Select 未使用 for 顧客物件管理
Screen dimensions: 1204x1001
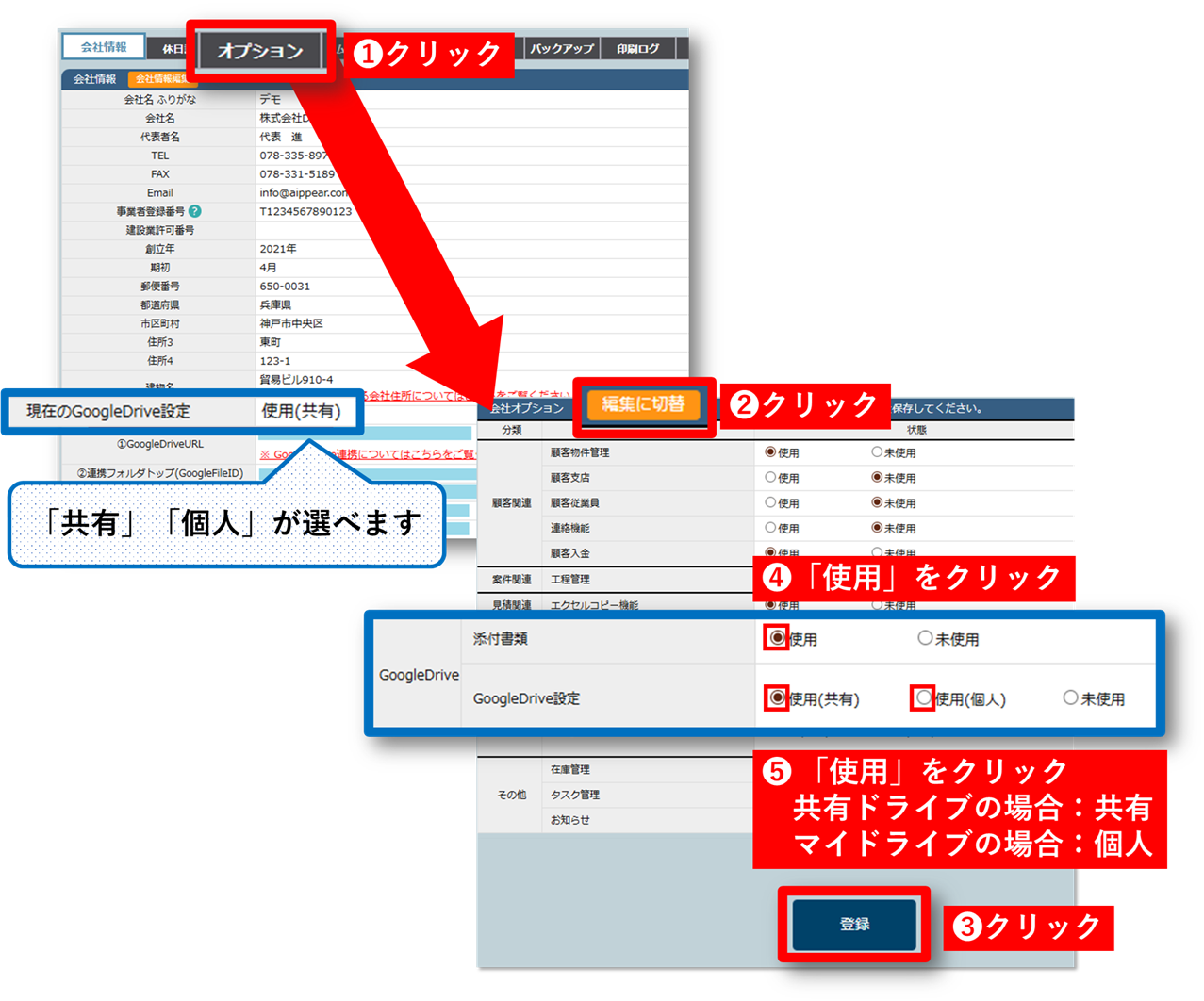(x=877, y=452)
